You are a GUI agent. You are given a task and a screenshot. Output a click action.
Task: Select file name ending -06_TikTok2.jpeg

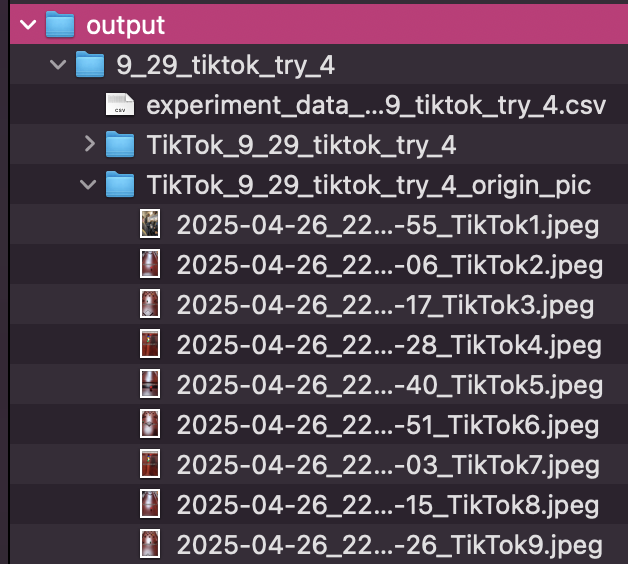[390, 266]
